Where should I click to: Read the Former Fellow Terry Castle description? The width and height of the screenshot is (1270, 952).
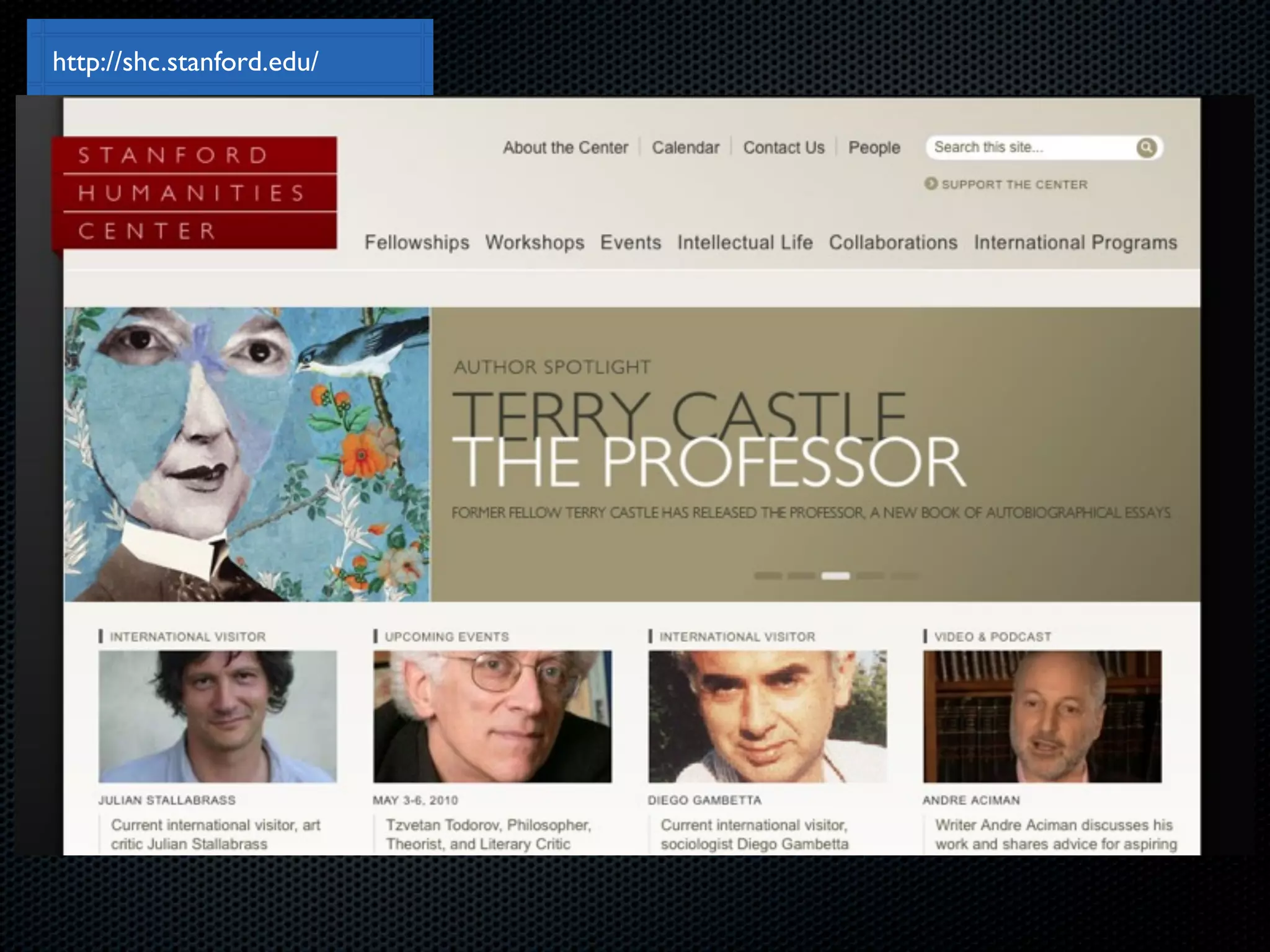(811, 513)
